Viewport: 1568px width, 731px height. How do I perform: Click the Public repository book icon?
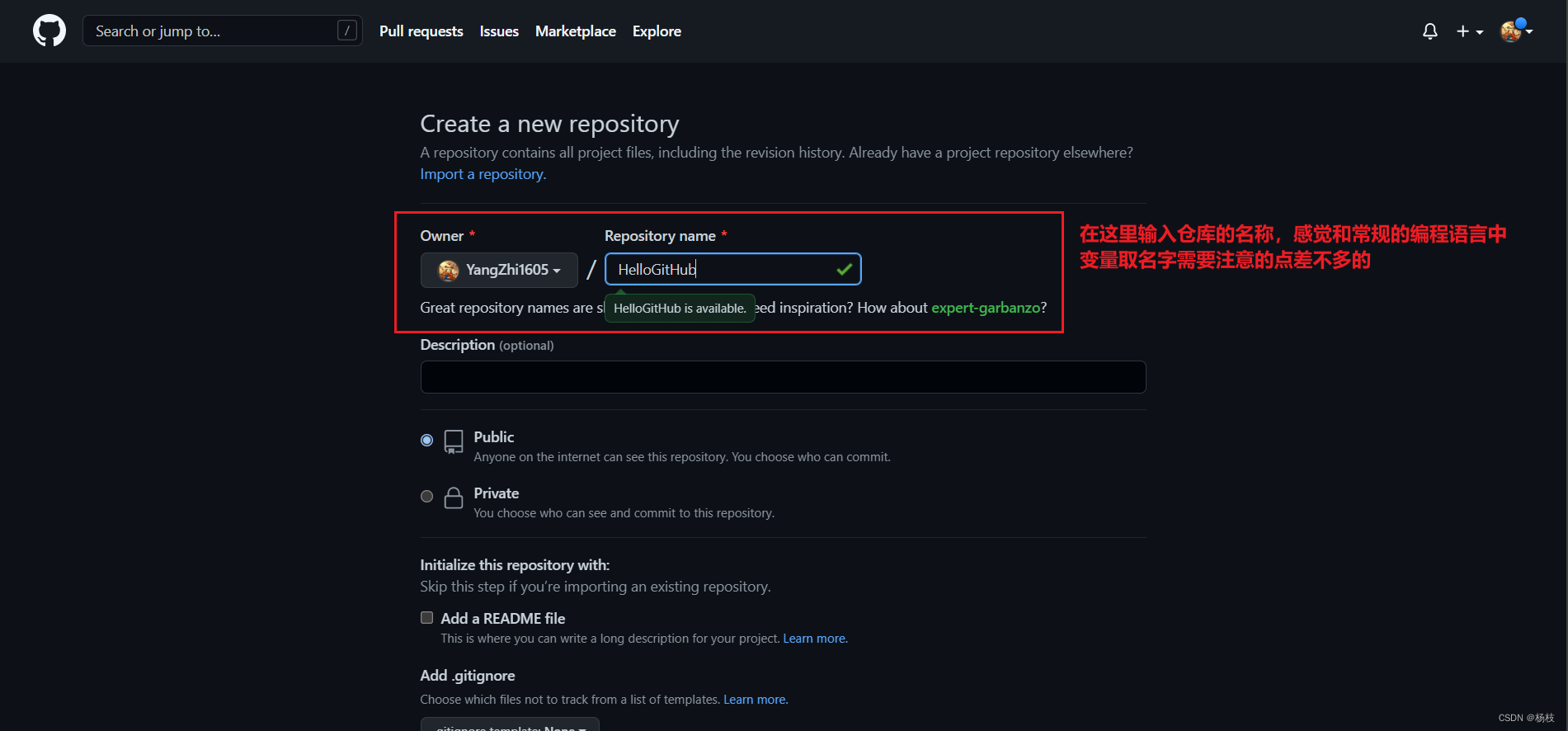[x=454, y=441]
